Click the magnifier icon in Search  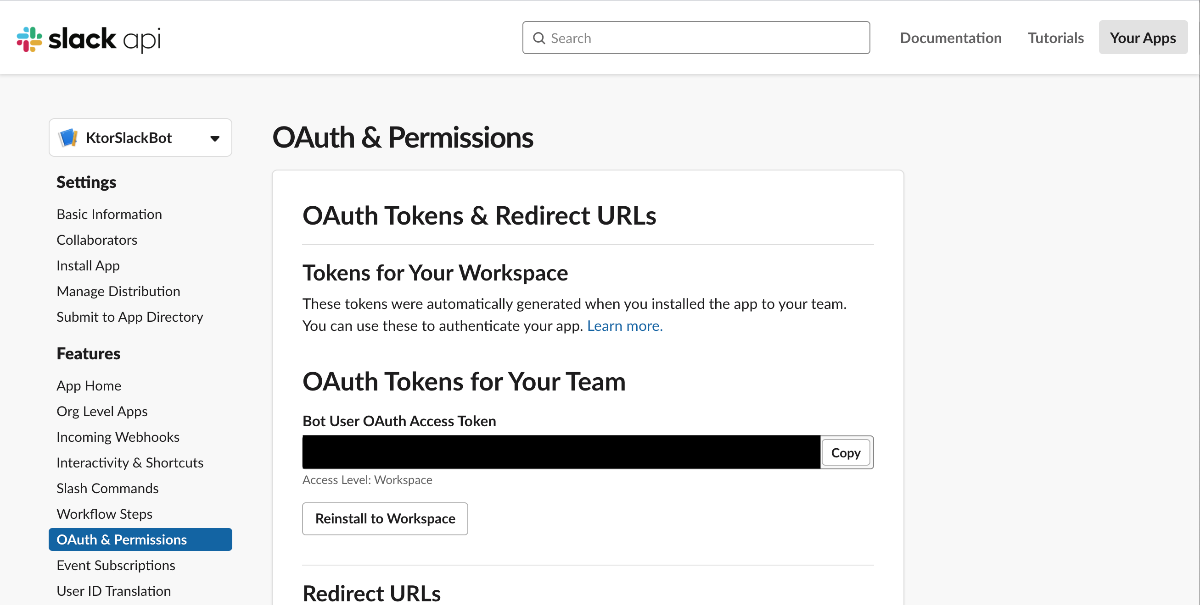tap(539, 38)
